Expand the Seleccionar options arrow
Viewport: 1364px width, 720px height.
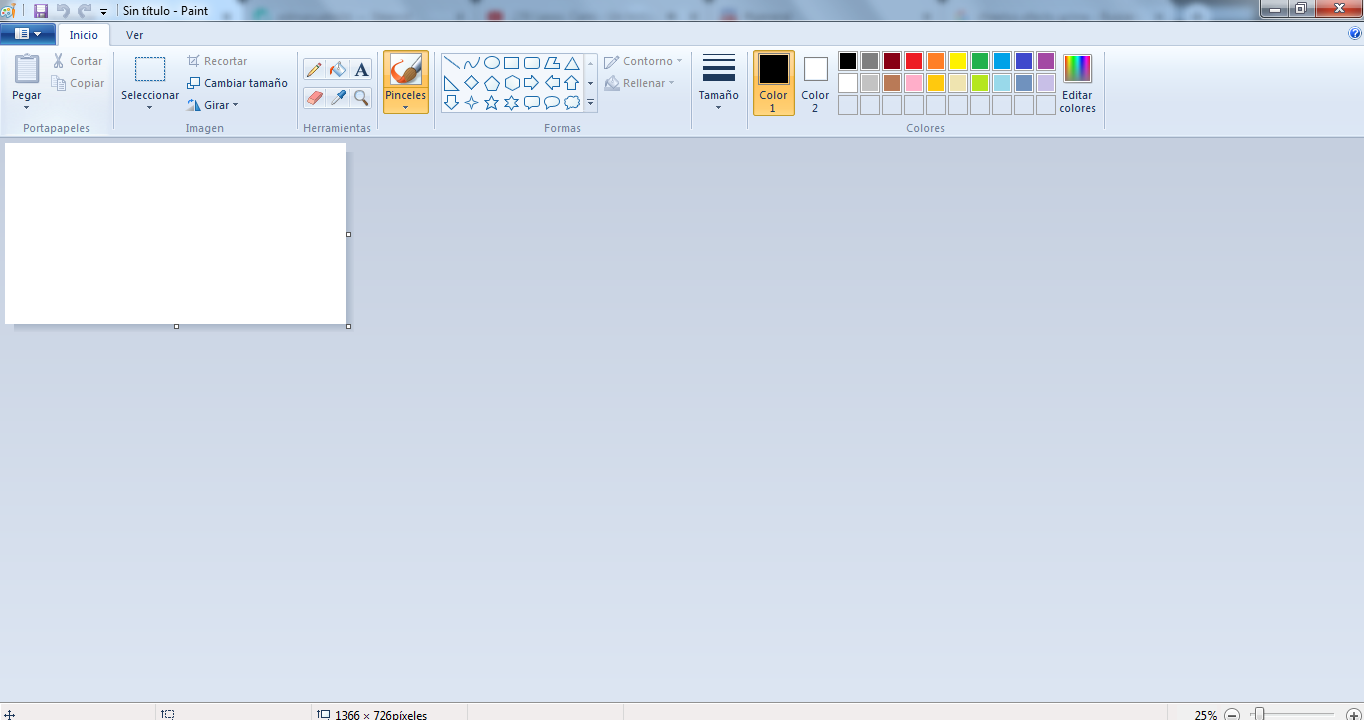pyautogui.click(x=150, y=107)
